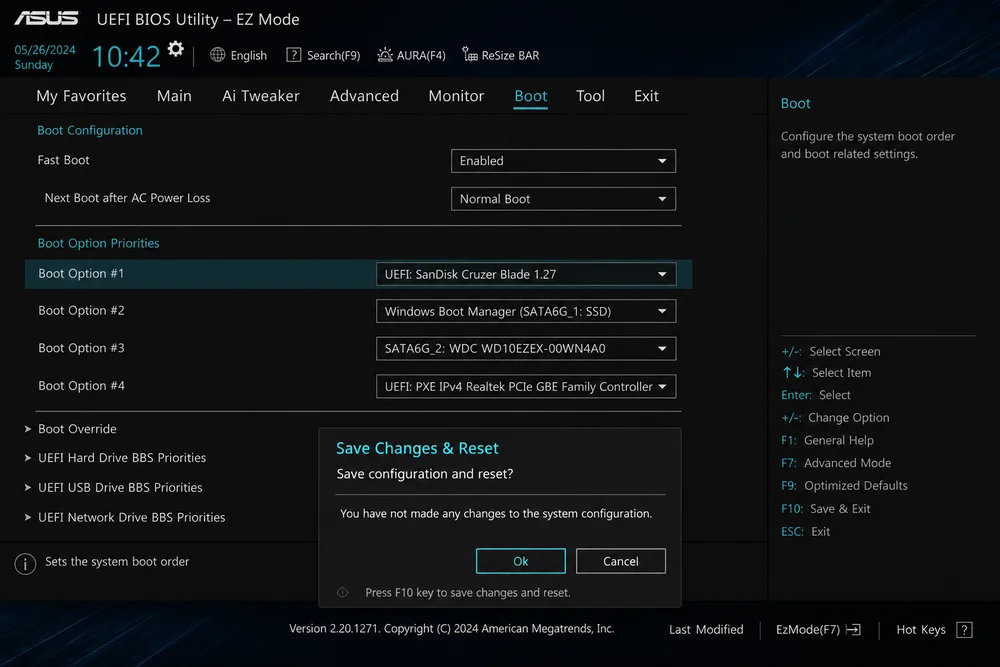Open the Boot Option #2 dropdown
1000x667 pixels.
click(526, 311)
